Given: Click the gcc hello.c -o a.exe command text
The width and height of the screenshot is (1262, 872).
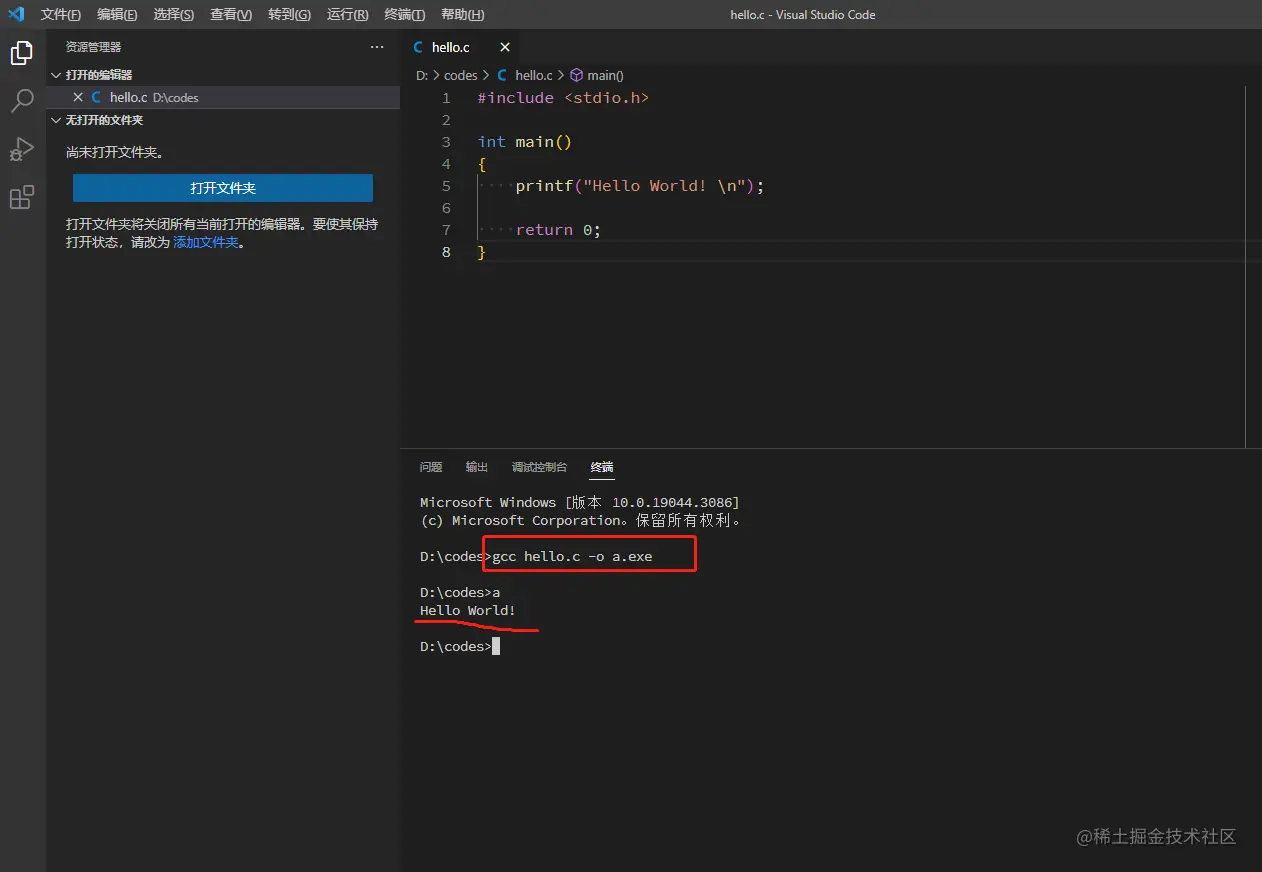Looking at the screenshot, I should click(572, 556).
